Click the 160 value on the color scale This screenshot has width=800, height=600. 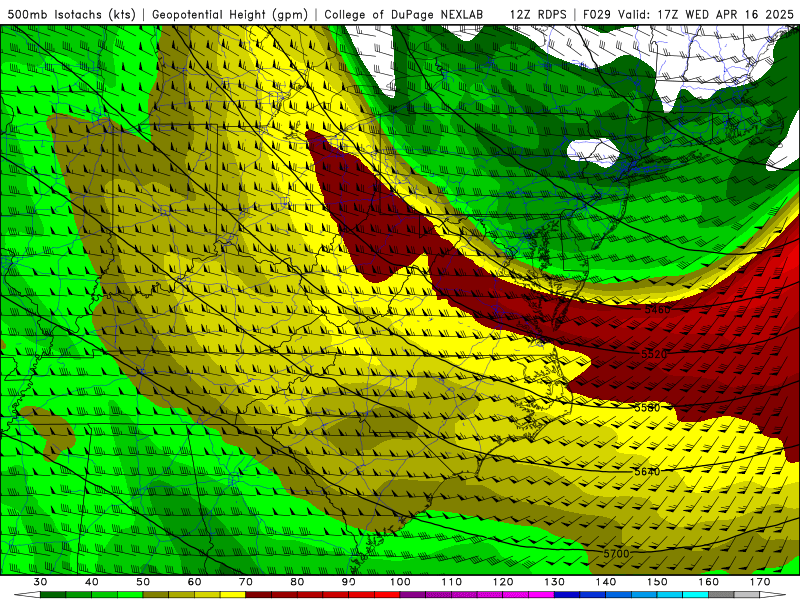coord(709,582)
